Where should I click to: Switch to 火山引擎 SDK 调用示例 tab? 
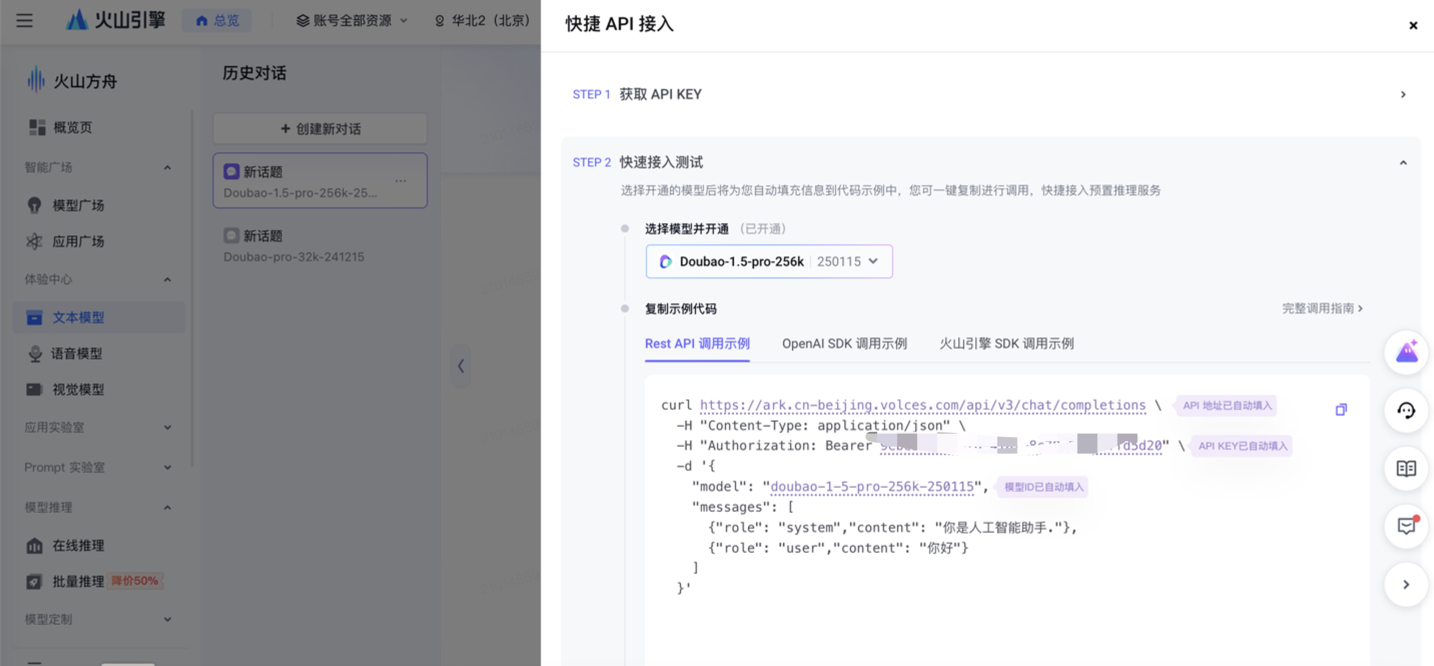(1006, 343)
